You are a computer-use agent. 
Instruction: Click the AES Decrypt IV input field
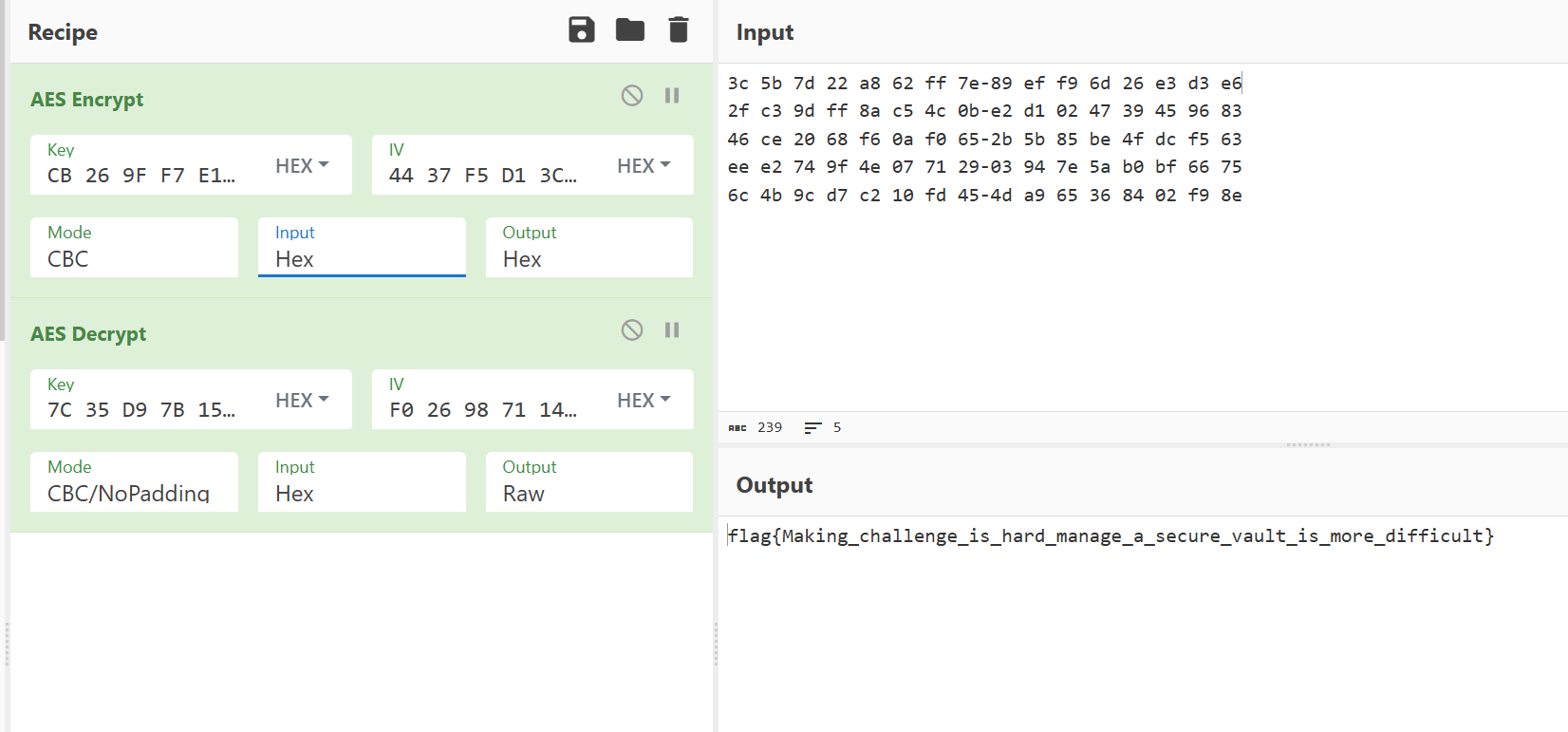(484, 410)
